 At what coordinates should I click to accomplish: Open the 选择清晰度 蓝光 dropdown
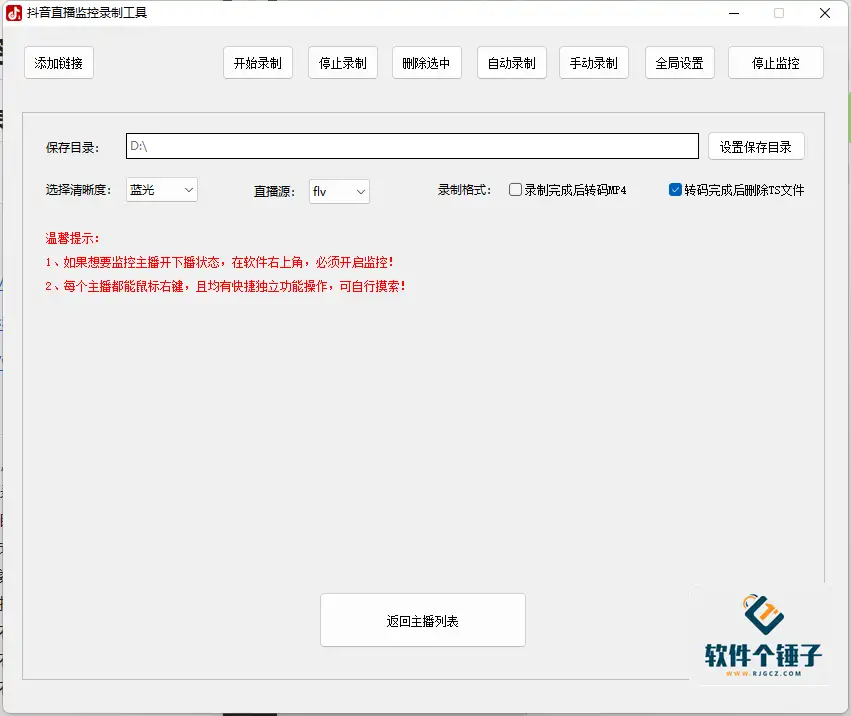(x=162, y=190)
